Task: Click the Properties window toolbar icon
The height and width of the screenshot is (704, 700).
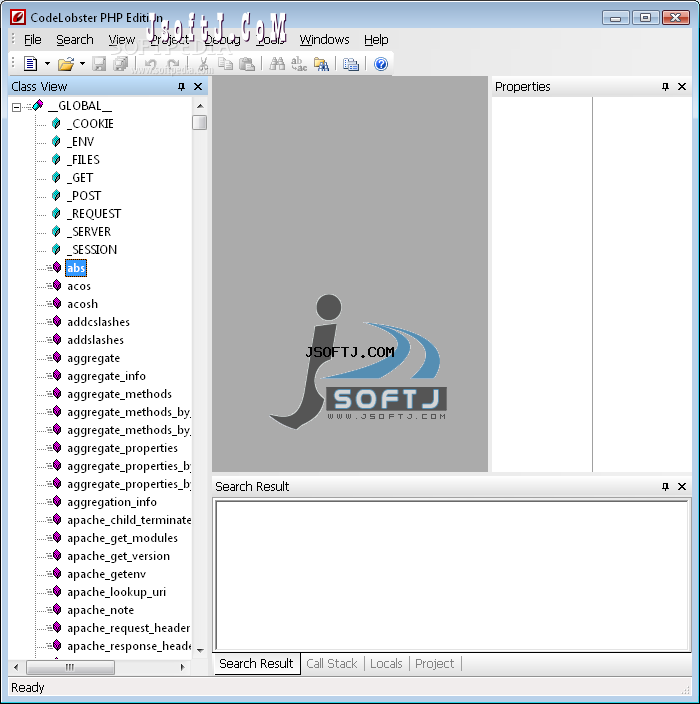Action: 351,64
